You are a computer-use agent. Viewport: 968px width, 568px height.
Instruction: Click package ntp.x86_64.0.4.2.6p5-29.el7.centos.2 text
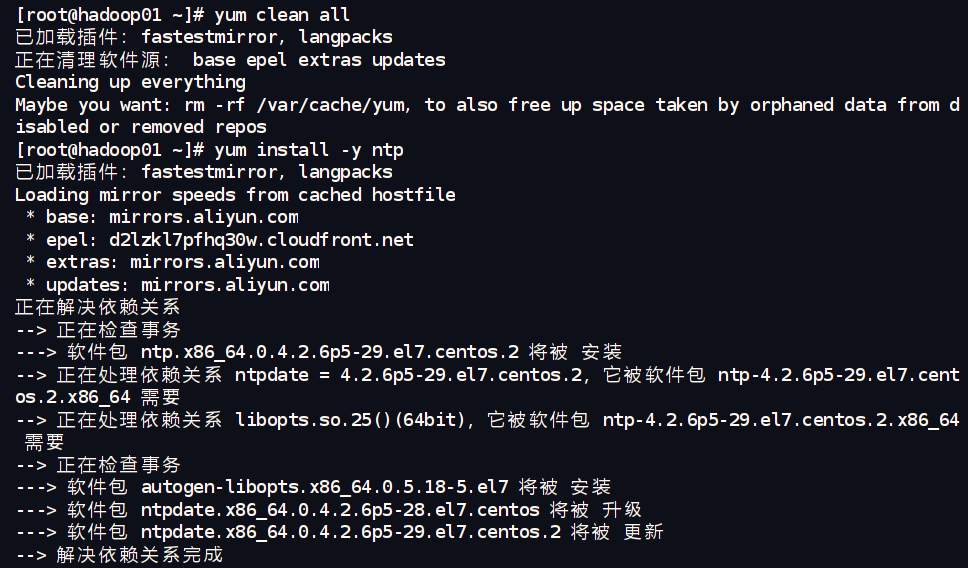click(x=330, y=352)
